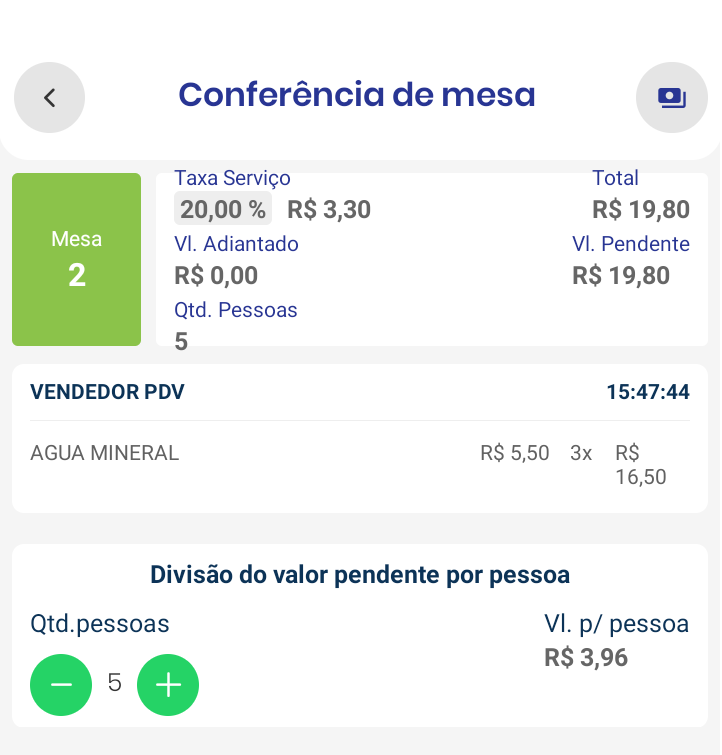The image size is (722, 755).
Task: Click the Divisão do valor pendente heading
Action: tap(360, 574)
